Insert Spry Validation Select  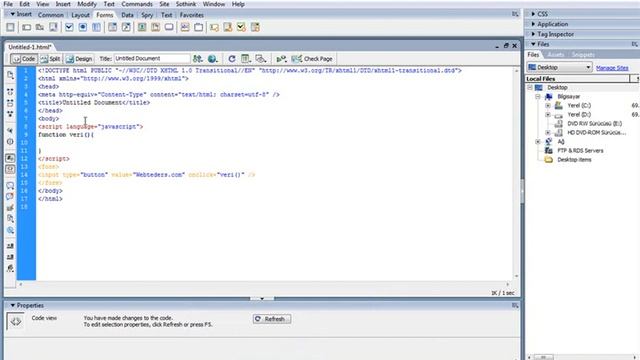[256, 27]
